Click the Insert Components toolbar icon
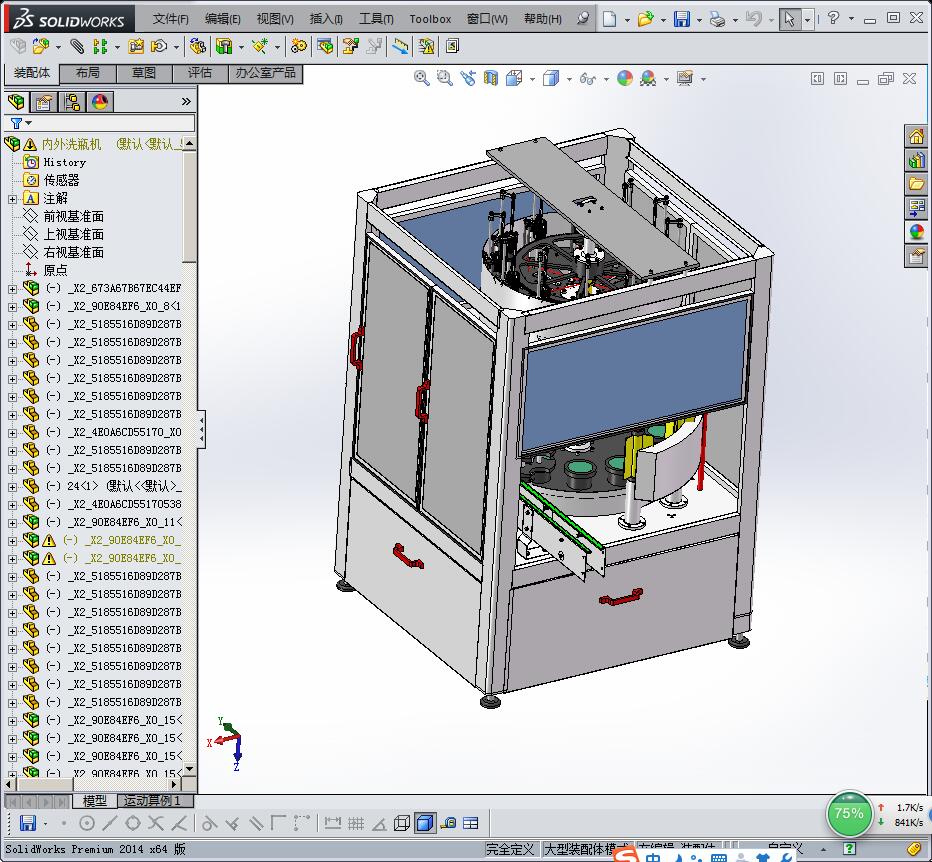The height and width of the screenshot is (862, 932). [40, 46]
